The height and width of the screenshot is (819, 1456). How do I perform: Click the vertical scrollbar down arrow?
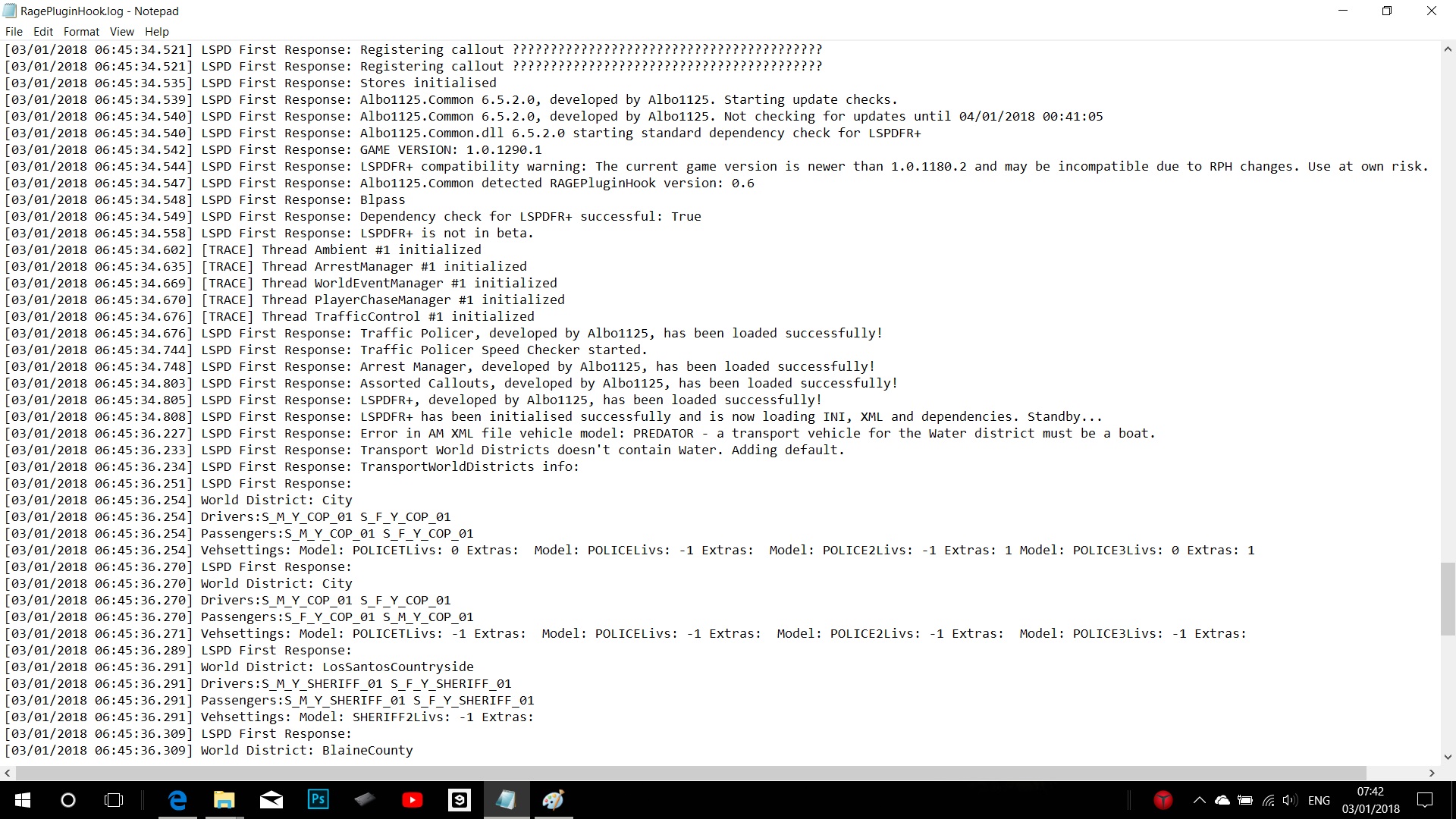point(1448,757)
